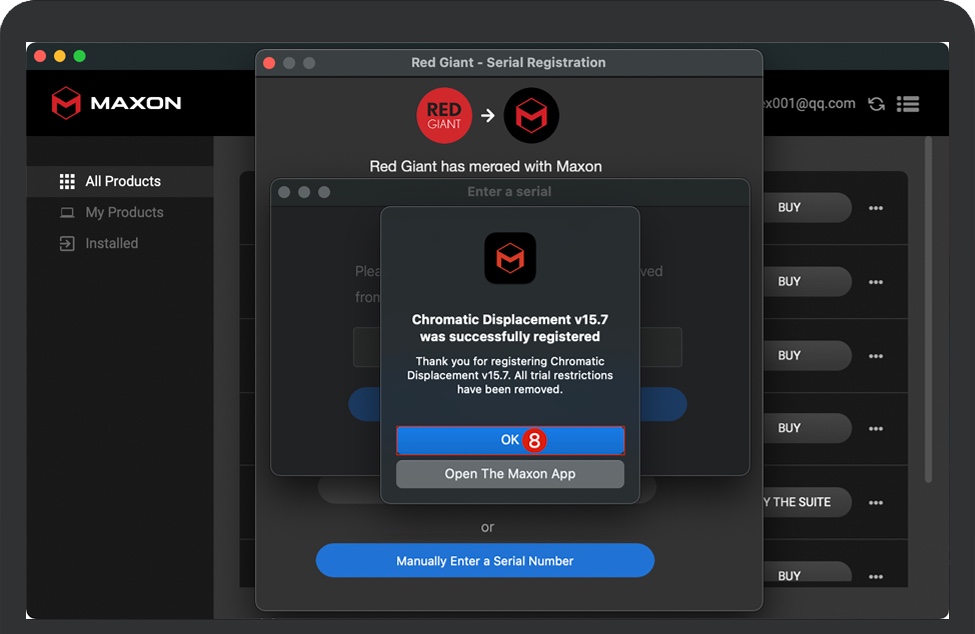
Task: Click the second BUY button in product list
Action: [x=806, y=282]
